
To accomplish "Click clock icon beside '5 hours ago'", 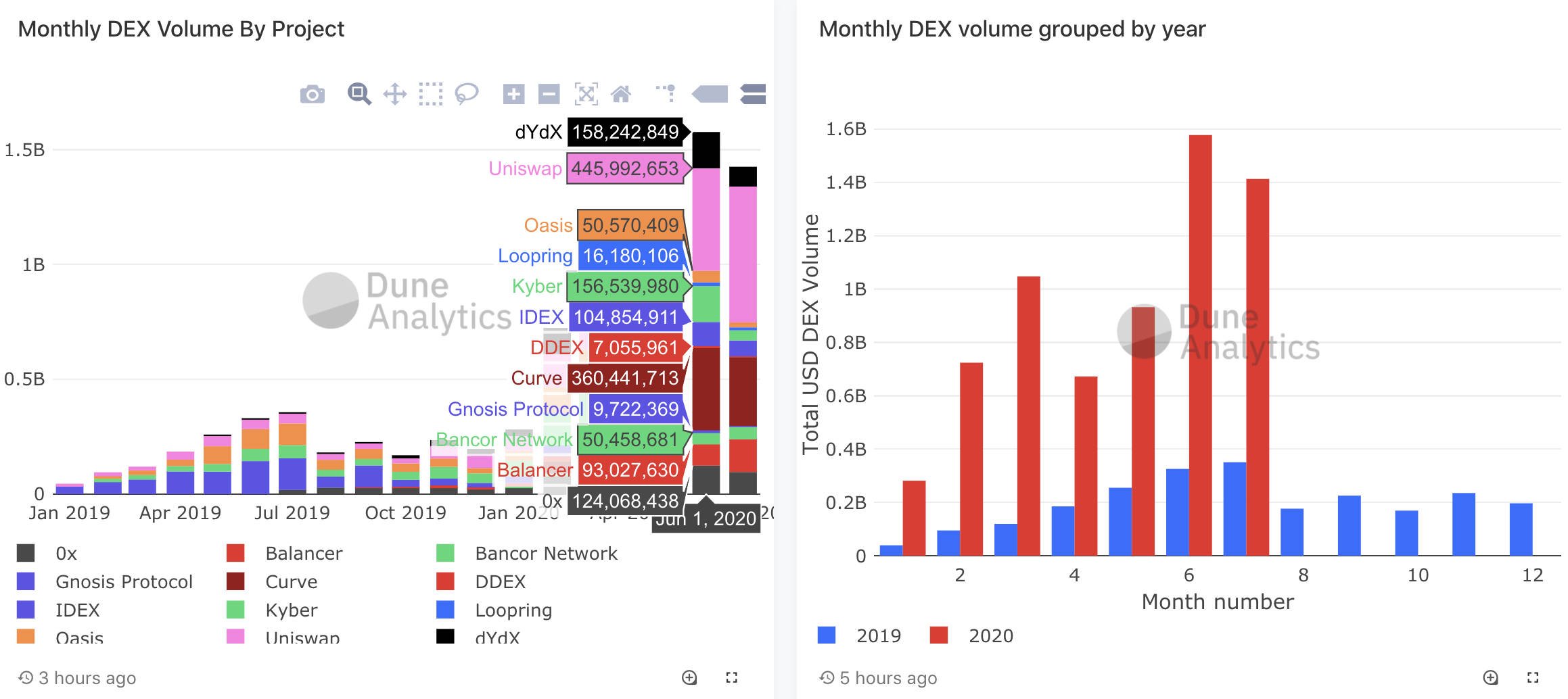I will click(x=827, y=677).
